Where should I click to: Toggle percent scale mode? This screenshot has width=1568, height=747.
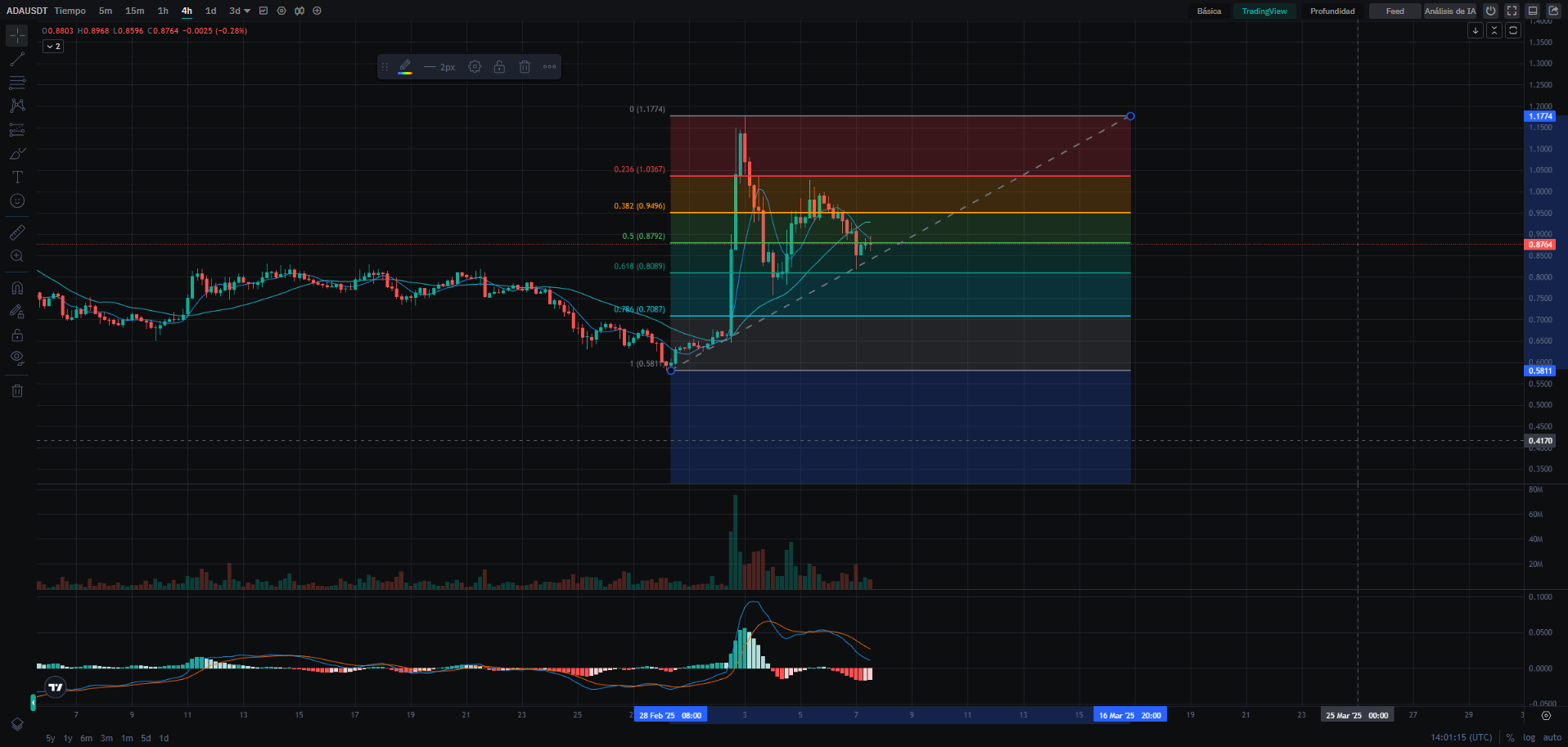click(1511, 738)
